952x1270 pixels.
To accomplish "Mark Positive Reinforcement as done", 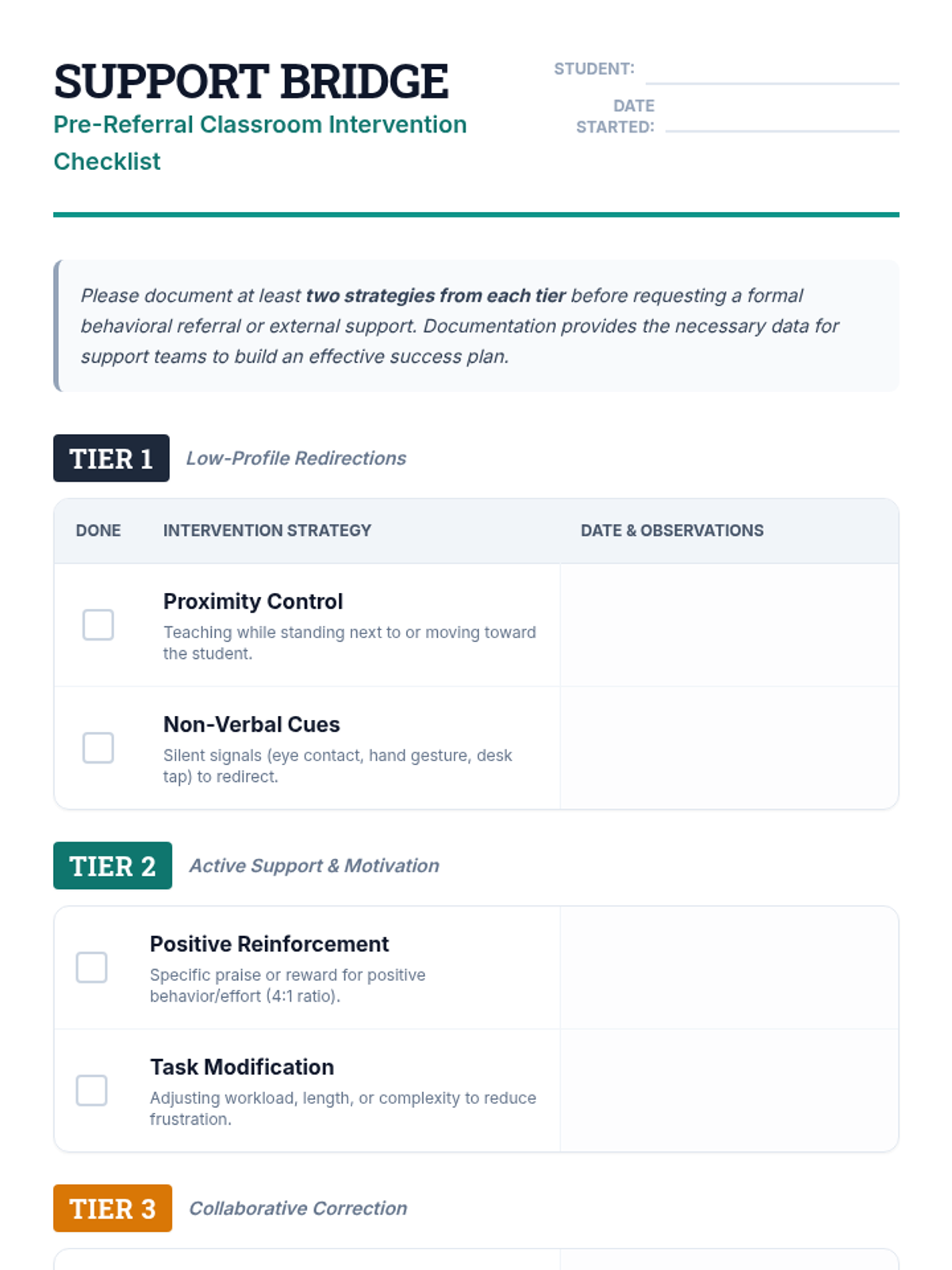I will coord(92,968).
